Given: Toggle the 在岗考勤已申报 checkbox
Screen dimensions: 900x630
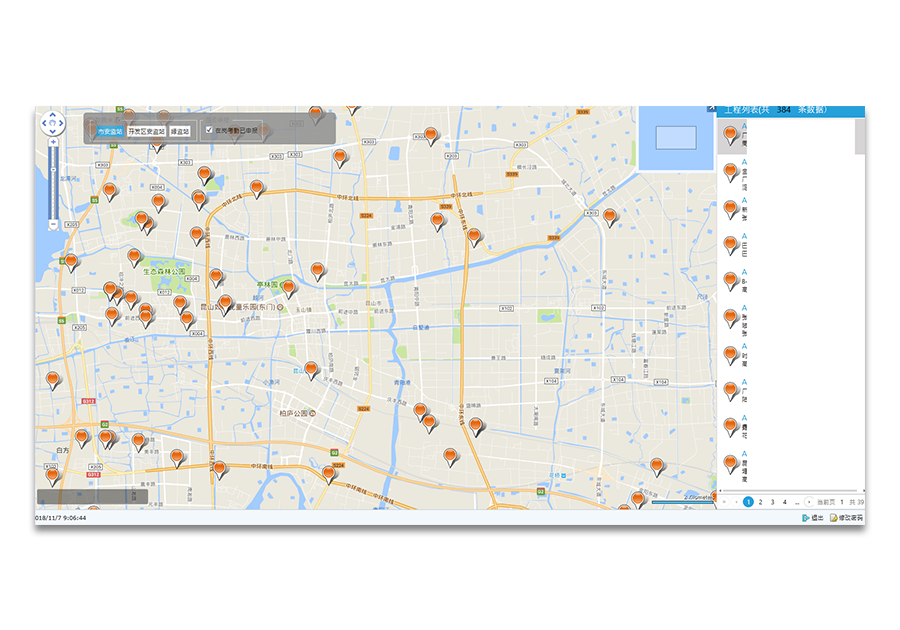Looking at the screenshot, I should click(209, 130).
